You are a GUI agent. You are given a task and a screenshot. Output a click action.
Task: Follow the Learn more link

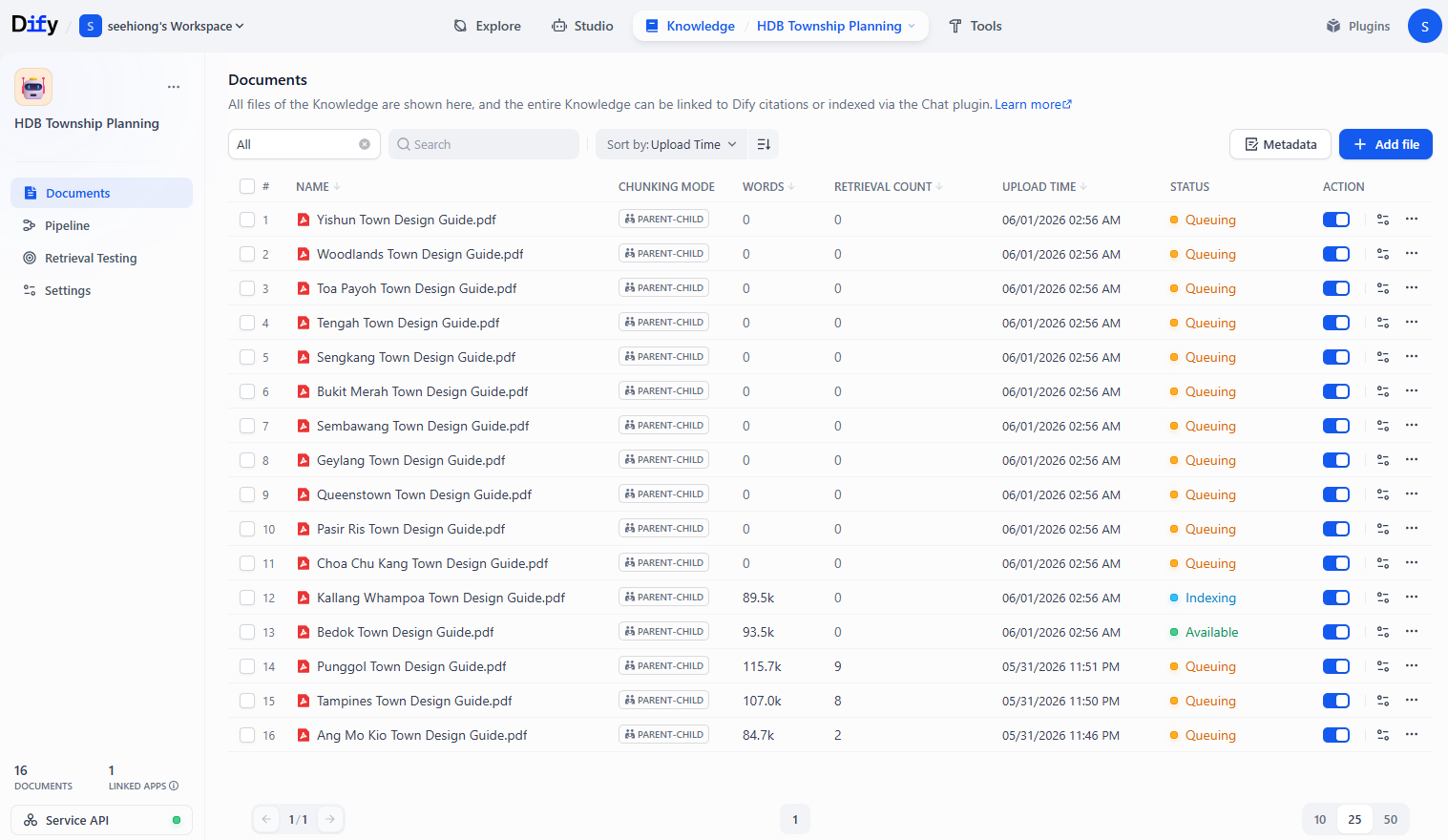[1033, 104]
